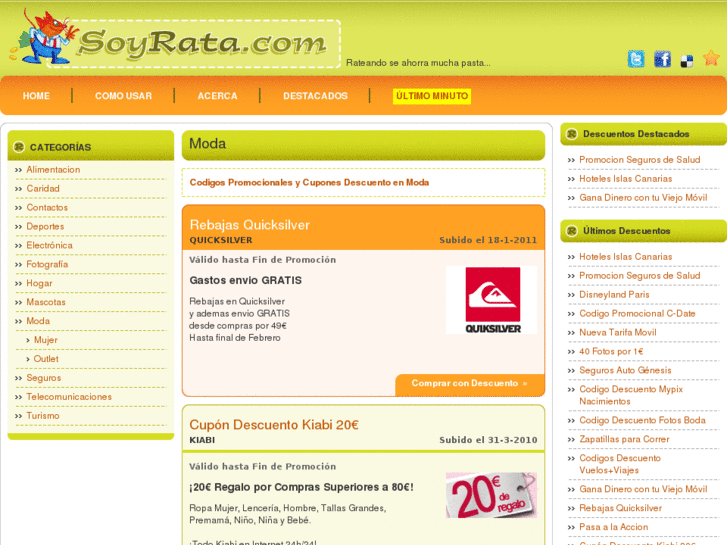Select Turismo category
Viewport: 727px width, 545px height.
43,416
